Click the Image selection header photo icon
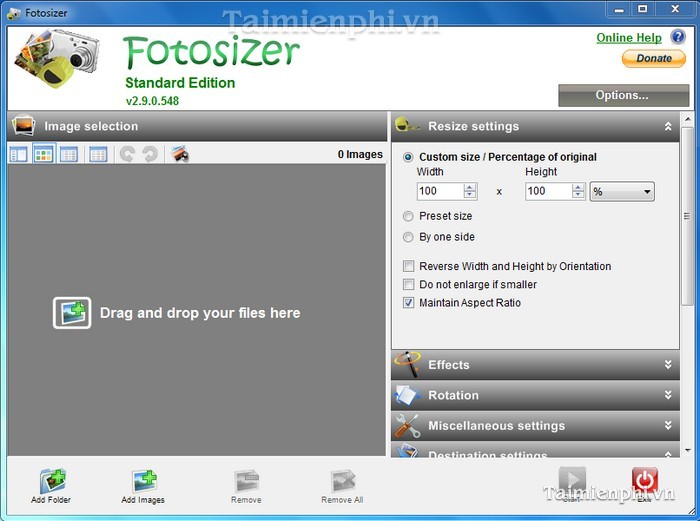 pos(24,126)
